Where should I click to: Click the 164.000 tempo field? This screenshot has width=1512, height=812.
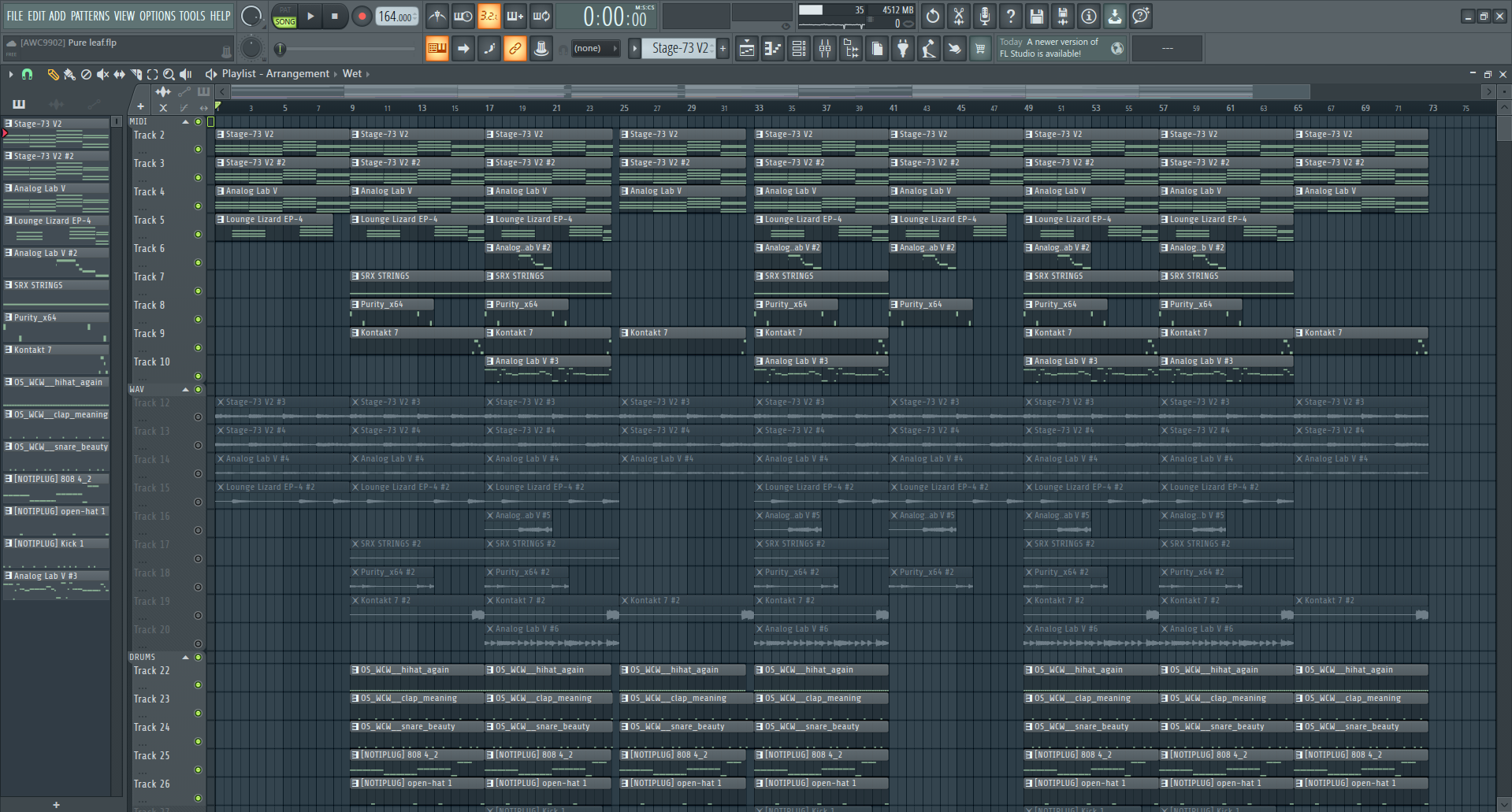coord(396,17)
